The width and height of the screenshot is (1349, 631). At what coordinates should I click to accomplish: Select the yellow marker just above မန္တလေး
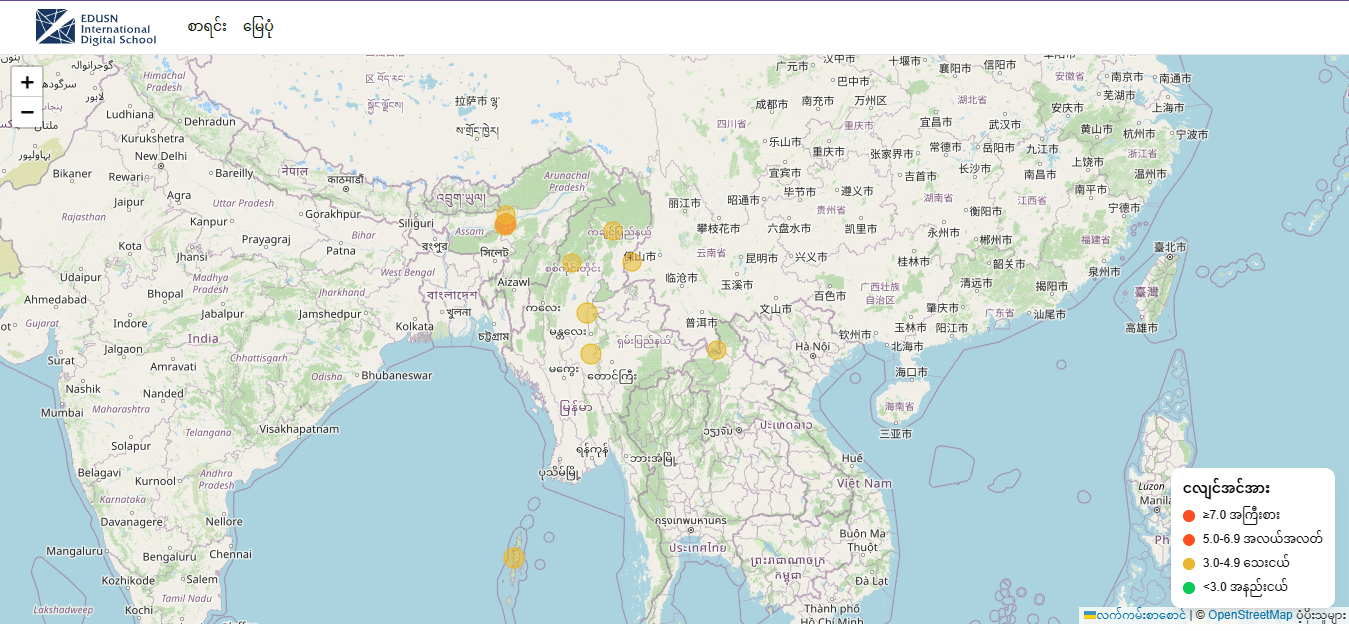pos(587,313)
